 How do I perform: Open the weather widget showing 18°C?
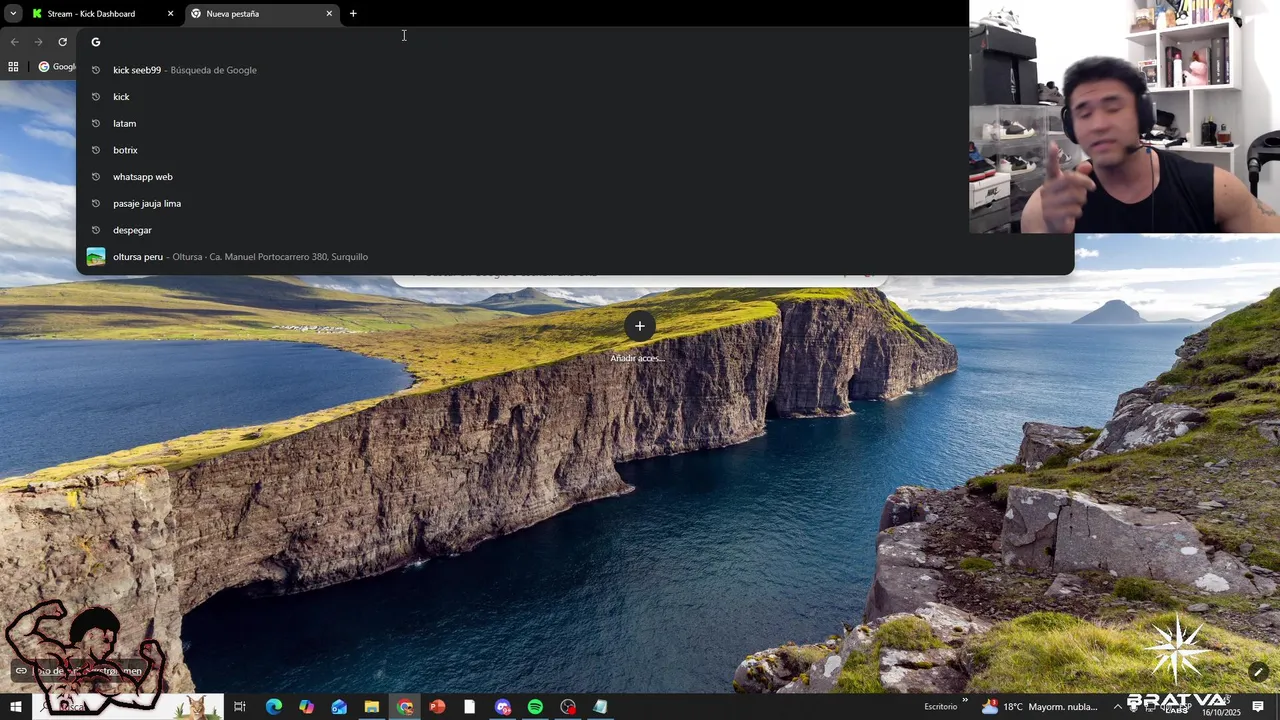coord(1040,707)
